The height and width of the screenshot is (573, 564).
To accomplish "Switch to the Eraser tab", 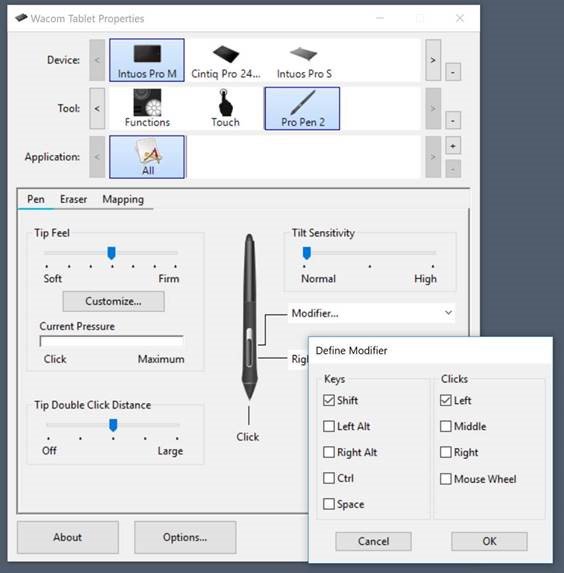I will tap(73, 199).
